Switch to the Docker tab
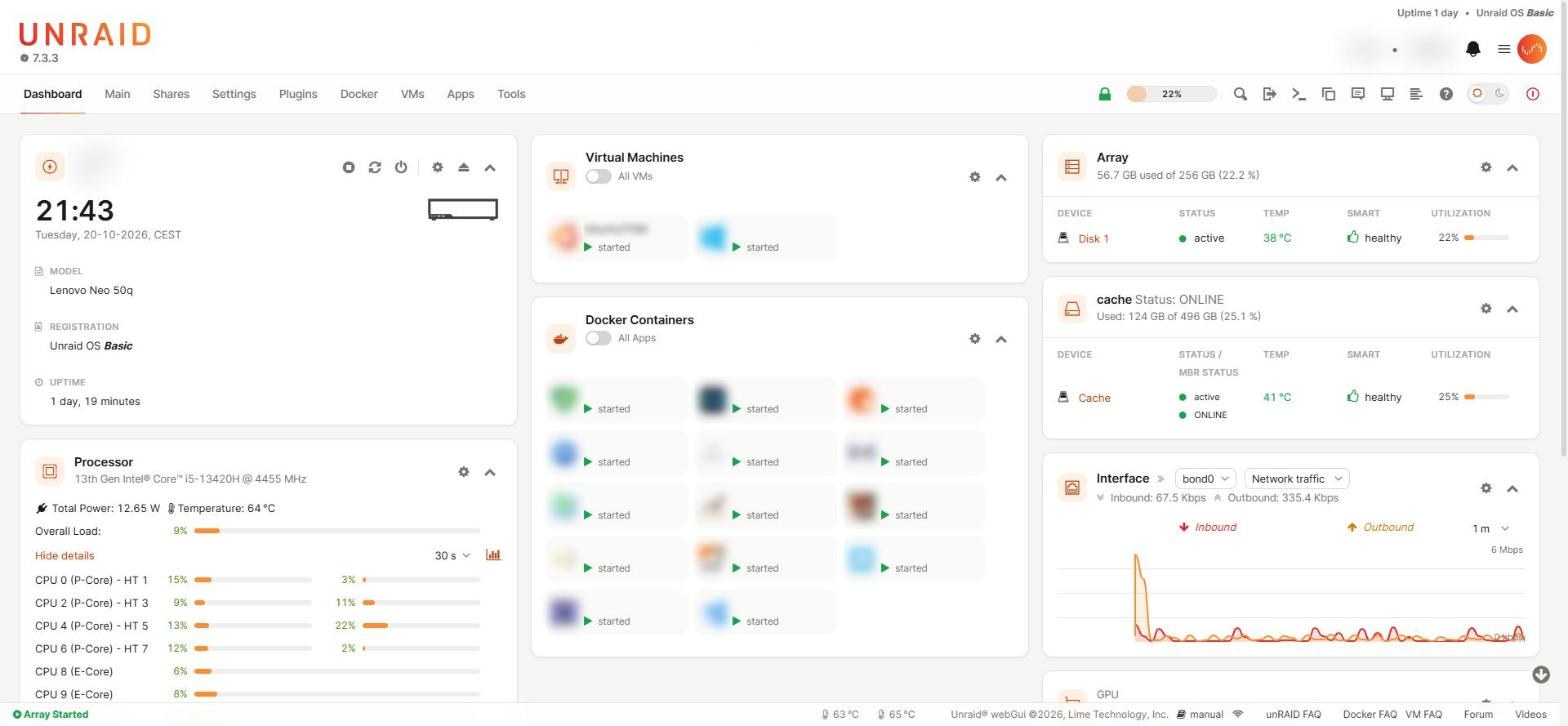Screen dimensions: 1568x726 tap(359, 94)
